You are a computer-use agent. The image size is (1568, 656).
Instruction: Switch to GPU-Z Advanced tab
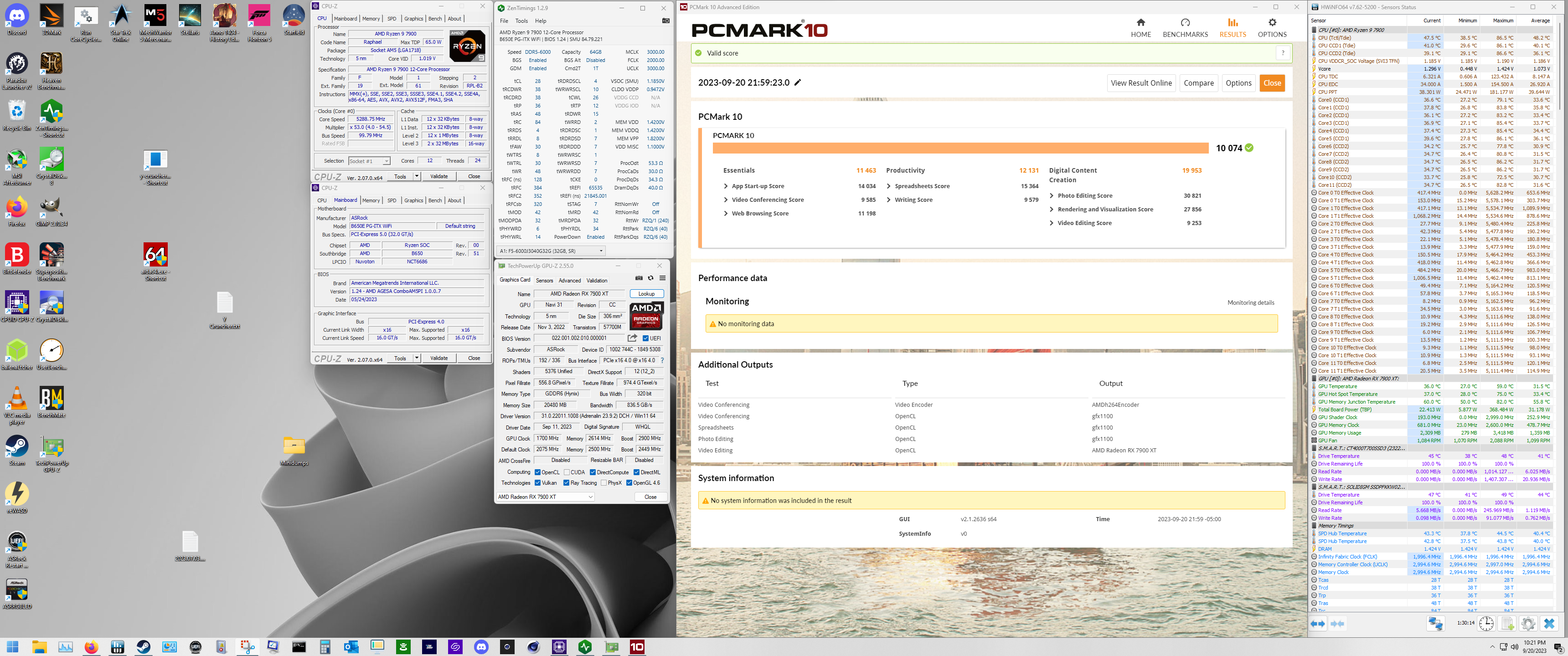pos(570,281)
